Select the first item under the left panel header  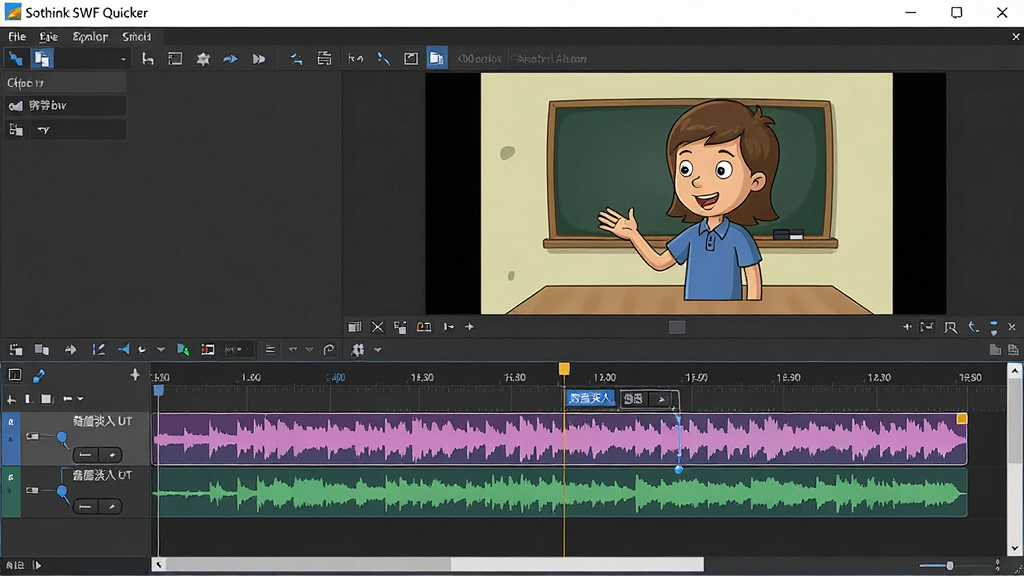pyautogui.click(x=64, y=106)
